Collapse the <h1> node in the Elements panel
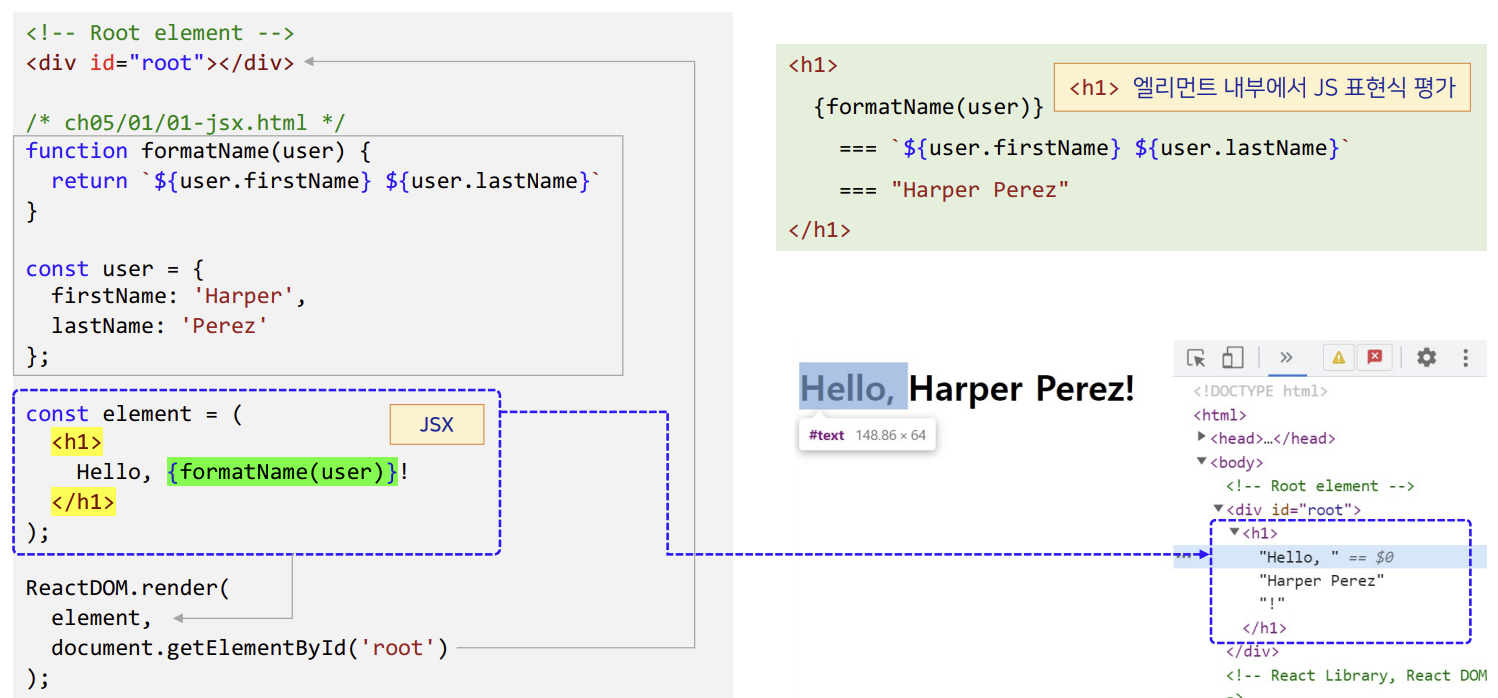1498x698 pixels. point(1235,532)
